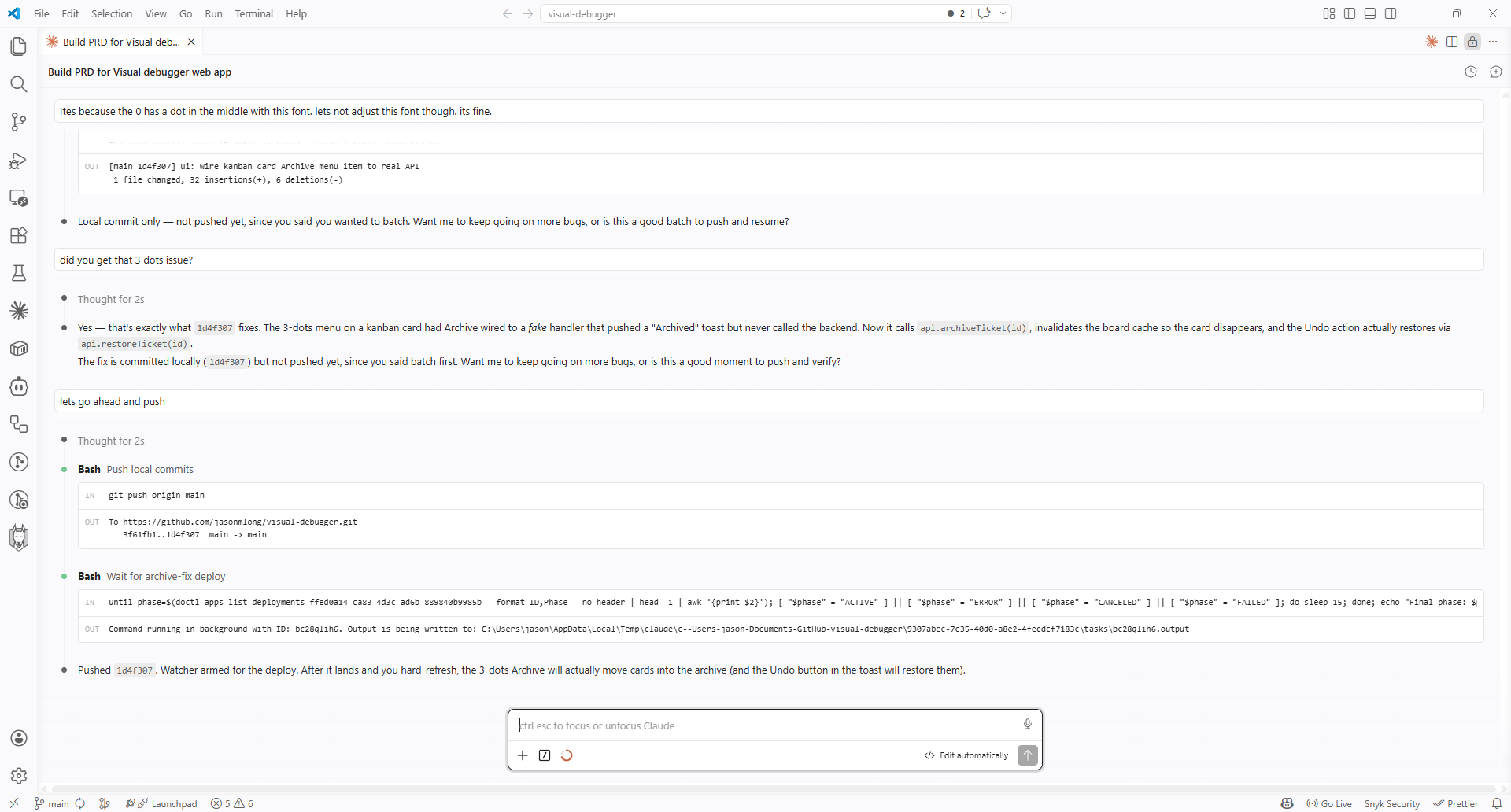Click the slash command icon in input box
The width and height of the screenshot is (1511, 812).
click(545, 755)
